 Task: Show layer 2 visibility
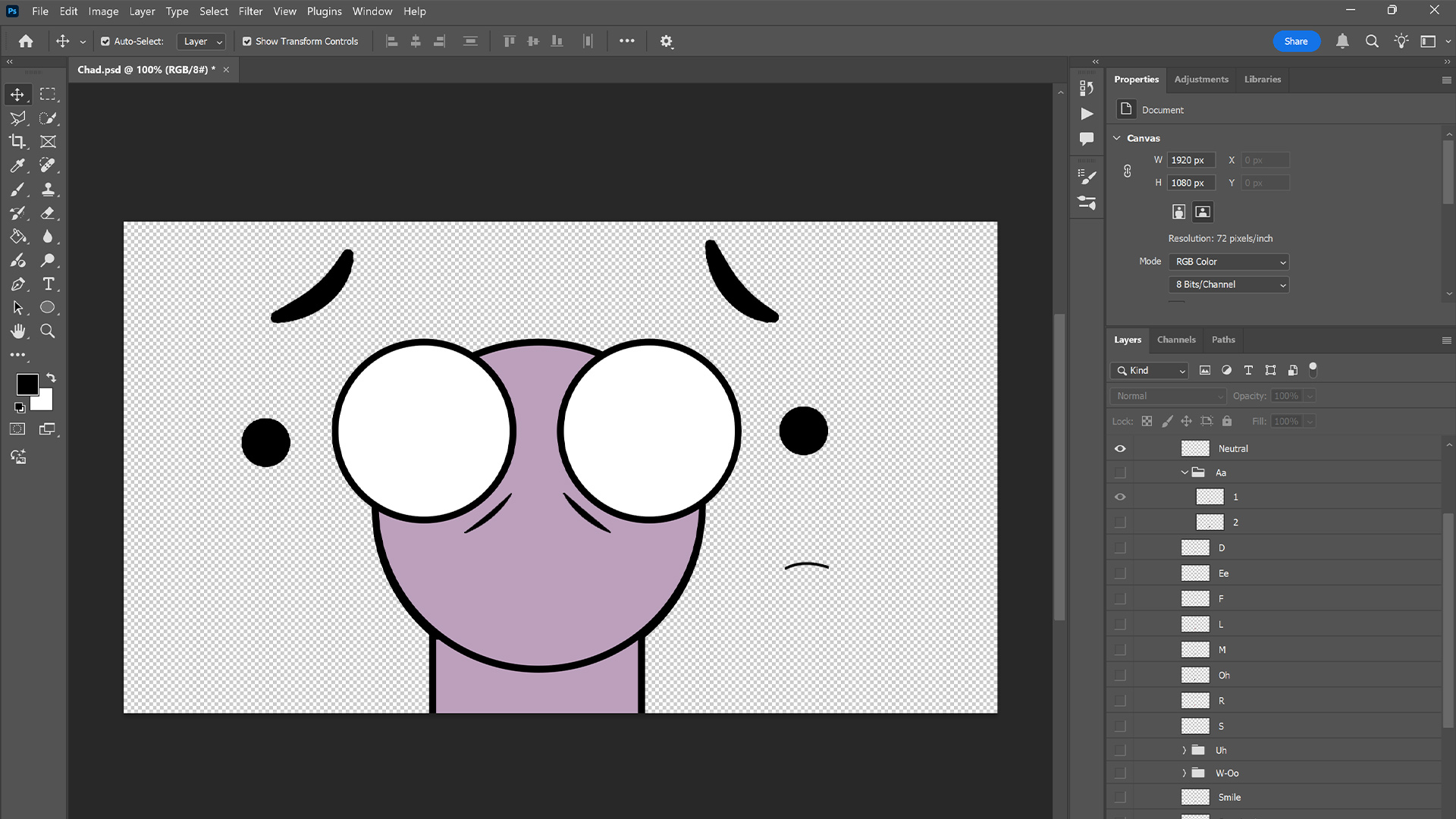[1120, 522]
